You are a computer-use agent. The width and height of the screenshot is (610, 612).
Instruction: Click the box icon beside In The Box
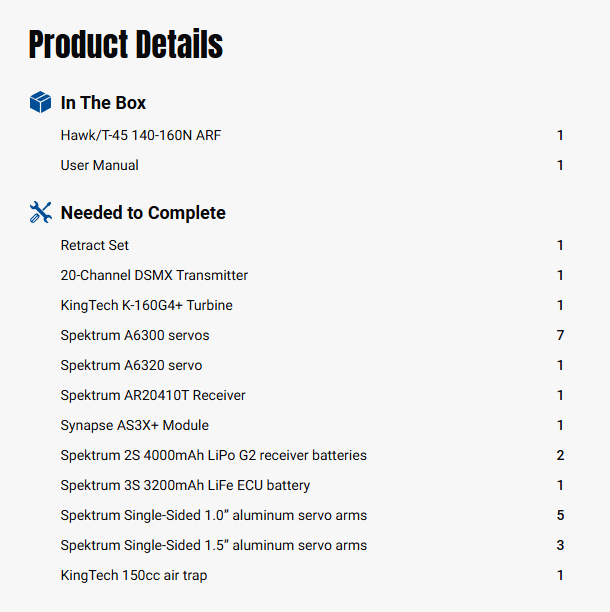coord(40,103)
